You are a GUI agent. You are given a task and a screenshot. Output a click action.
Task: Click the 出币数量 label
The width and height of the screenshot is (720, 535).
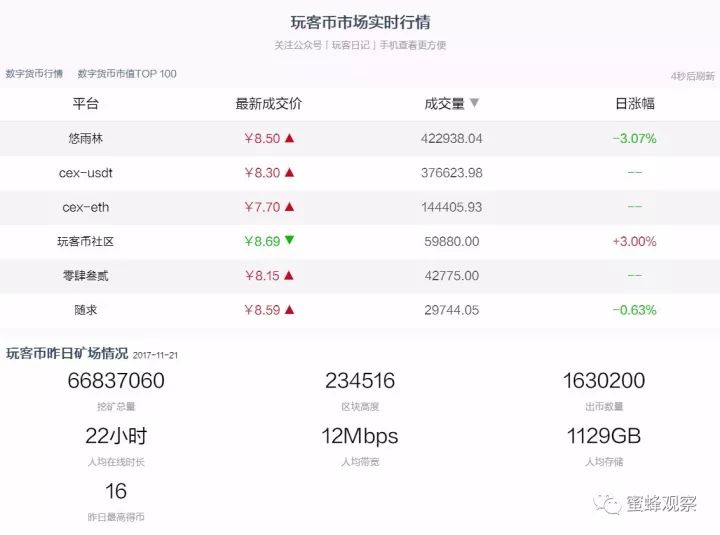click(604, 406)
